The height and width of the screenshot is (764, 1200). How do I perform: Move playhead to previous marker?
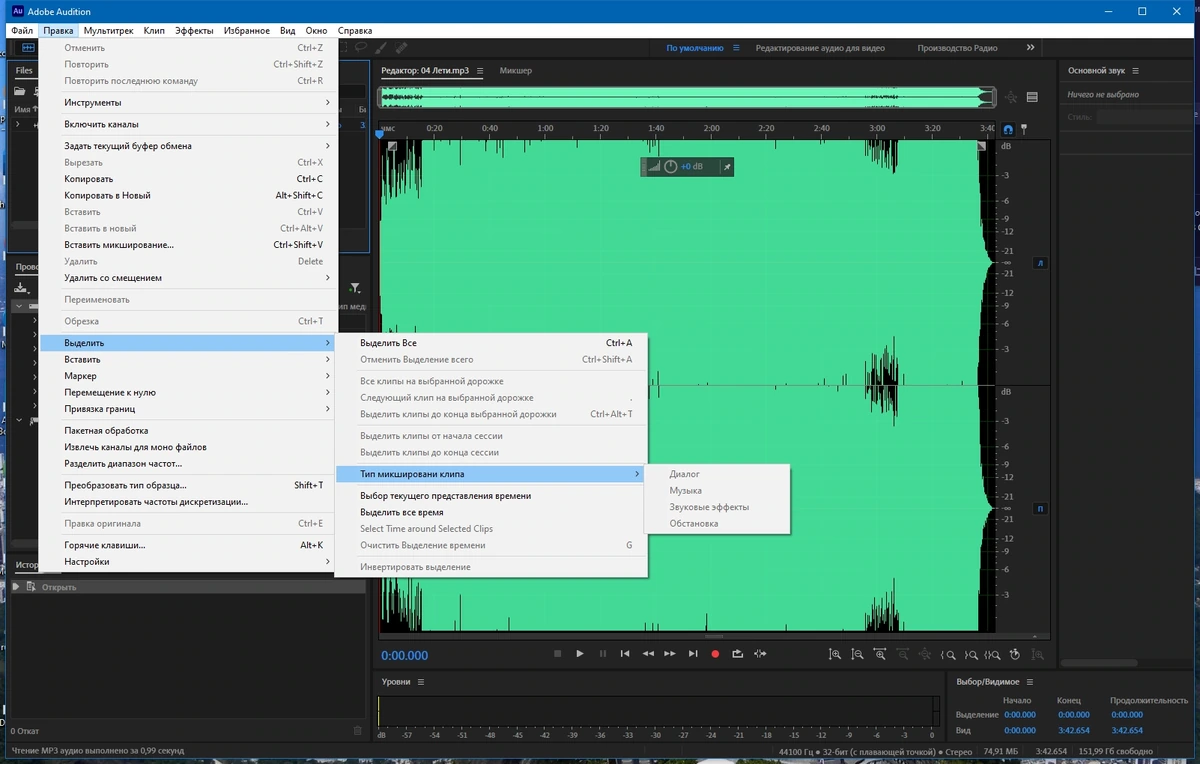[625, 654]
